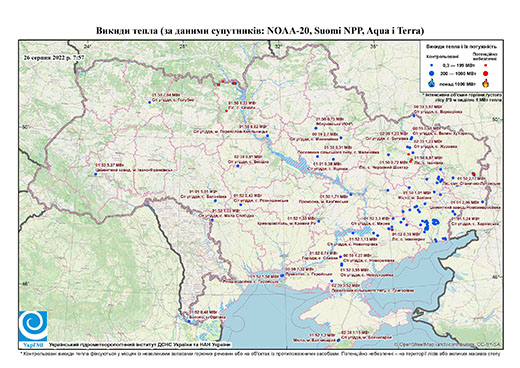The height and width of the screenshot is (368, 520).
Task: Click the blue flame icon in legend
Action: coord(432,83)
